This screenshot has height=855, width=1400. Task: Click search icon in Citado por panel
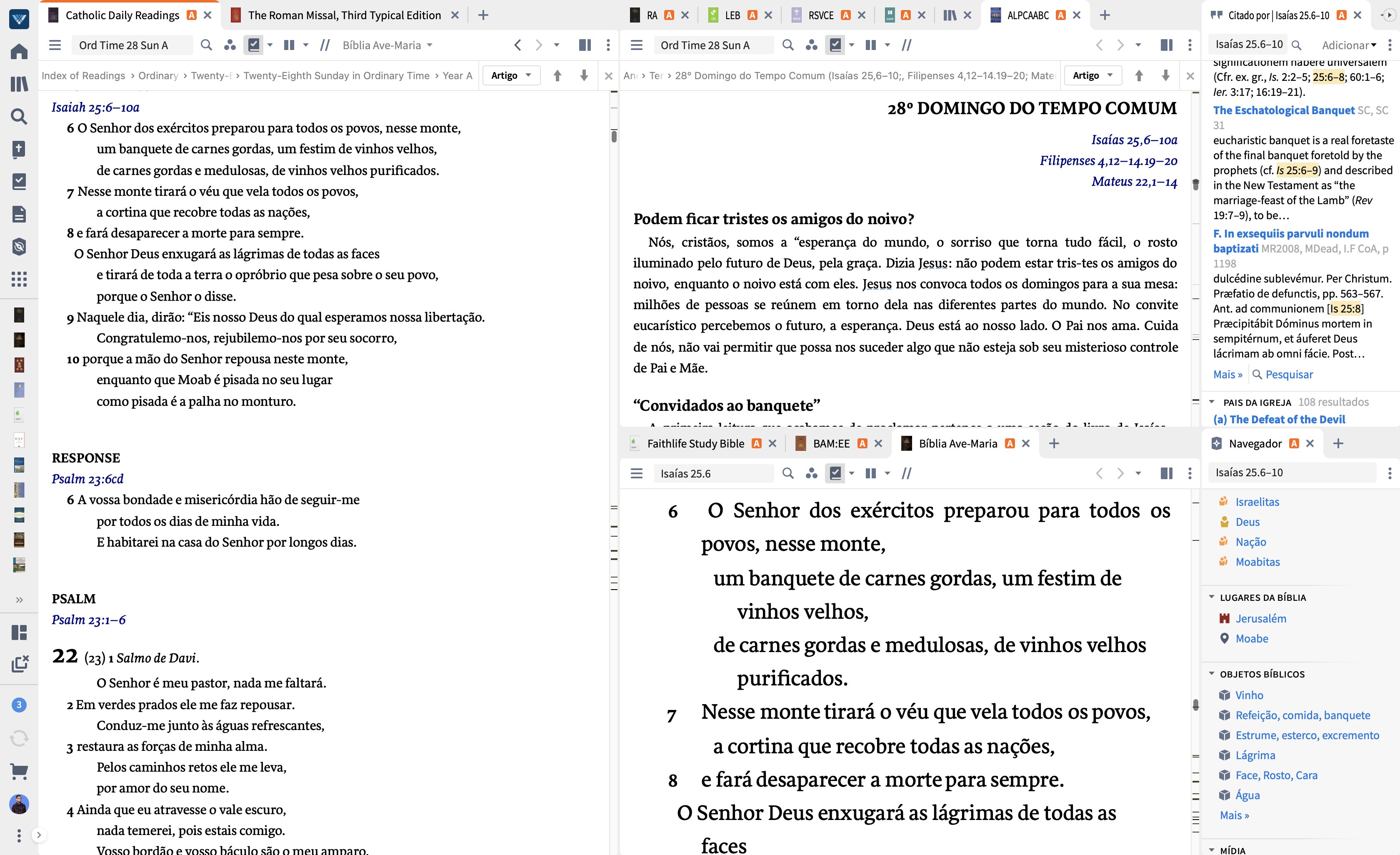1297,45
